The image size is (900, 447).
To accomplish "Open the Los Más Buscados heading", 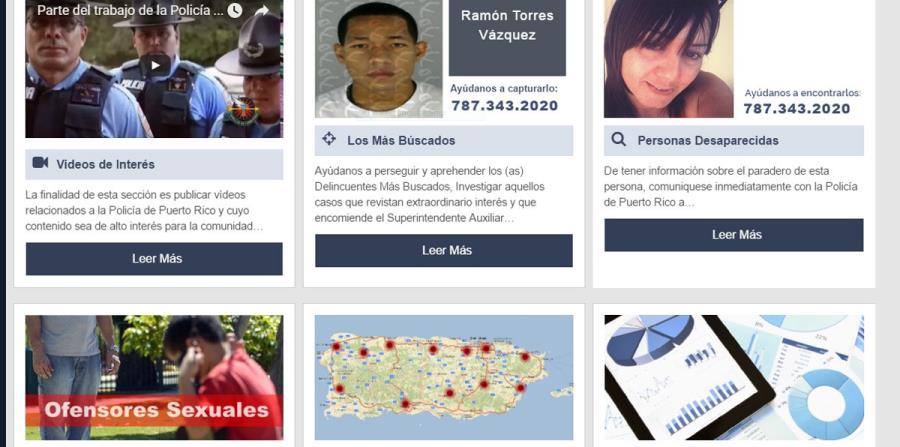I will 401,141.
